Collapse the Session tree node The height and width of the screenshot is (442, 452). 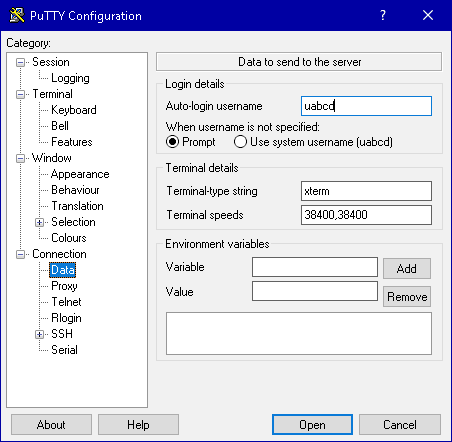pos(20,62)
